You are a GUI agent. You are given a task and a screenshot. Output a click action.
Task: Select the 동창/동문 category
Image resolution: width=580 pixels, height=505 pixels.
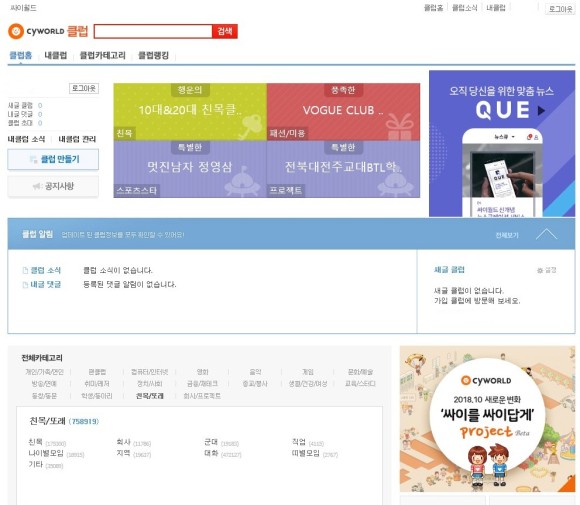(44, 396)
